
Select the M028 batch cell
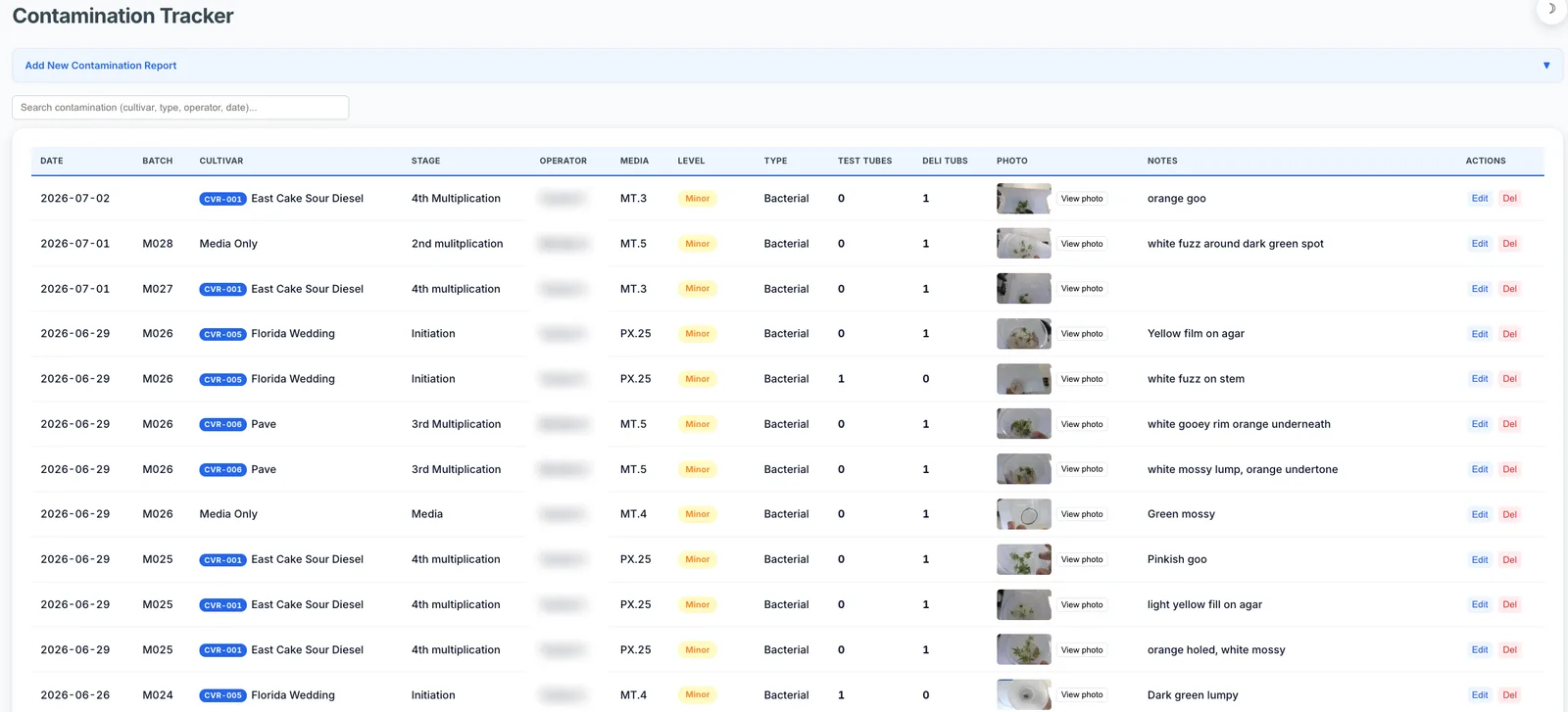point(158,244)
